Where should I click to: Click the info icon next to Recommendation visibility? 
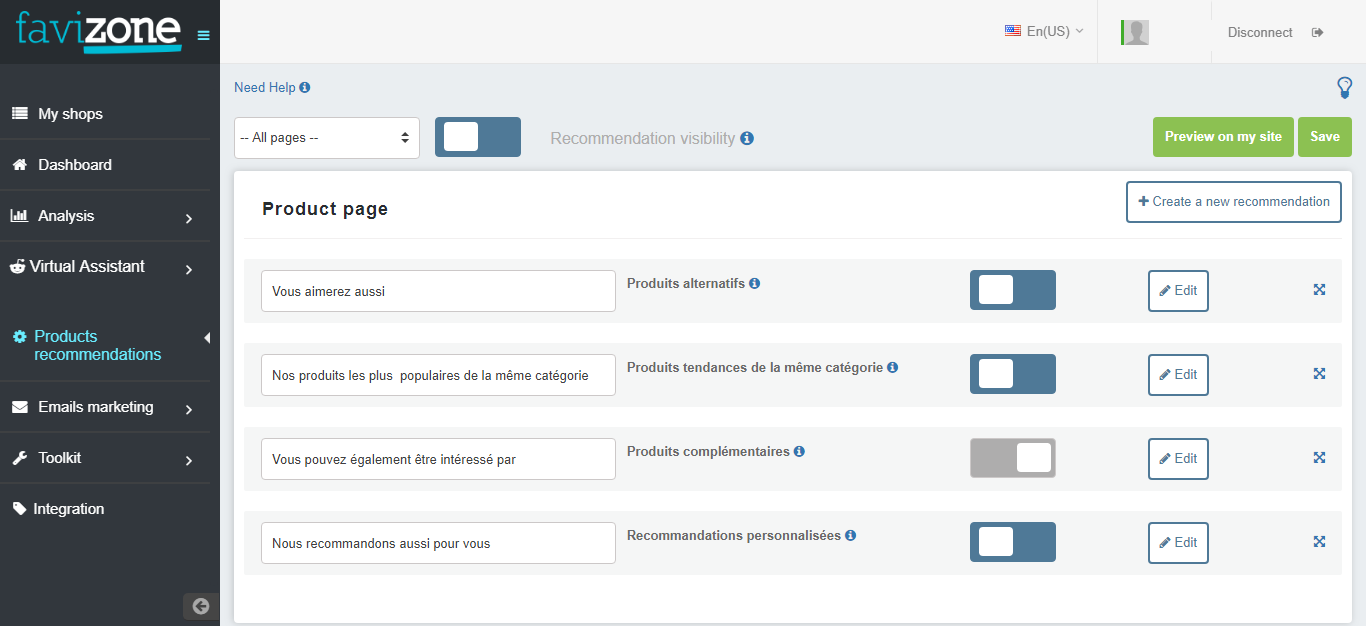click(x=747, y=138)
